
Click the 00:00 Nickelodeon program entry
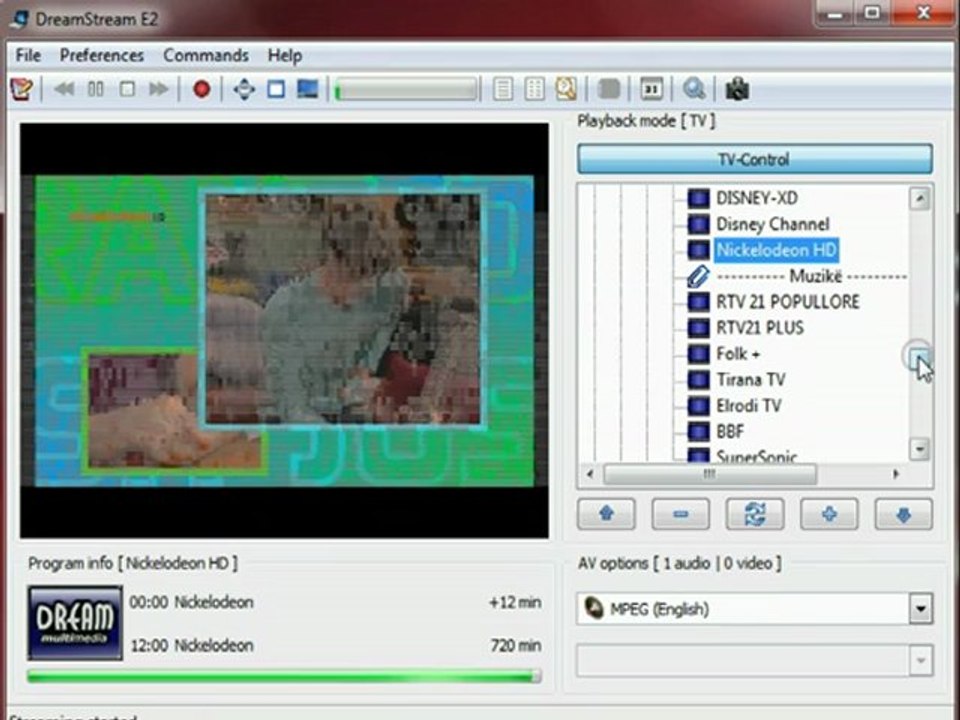(192, 602)
